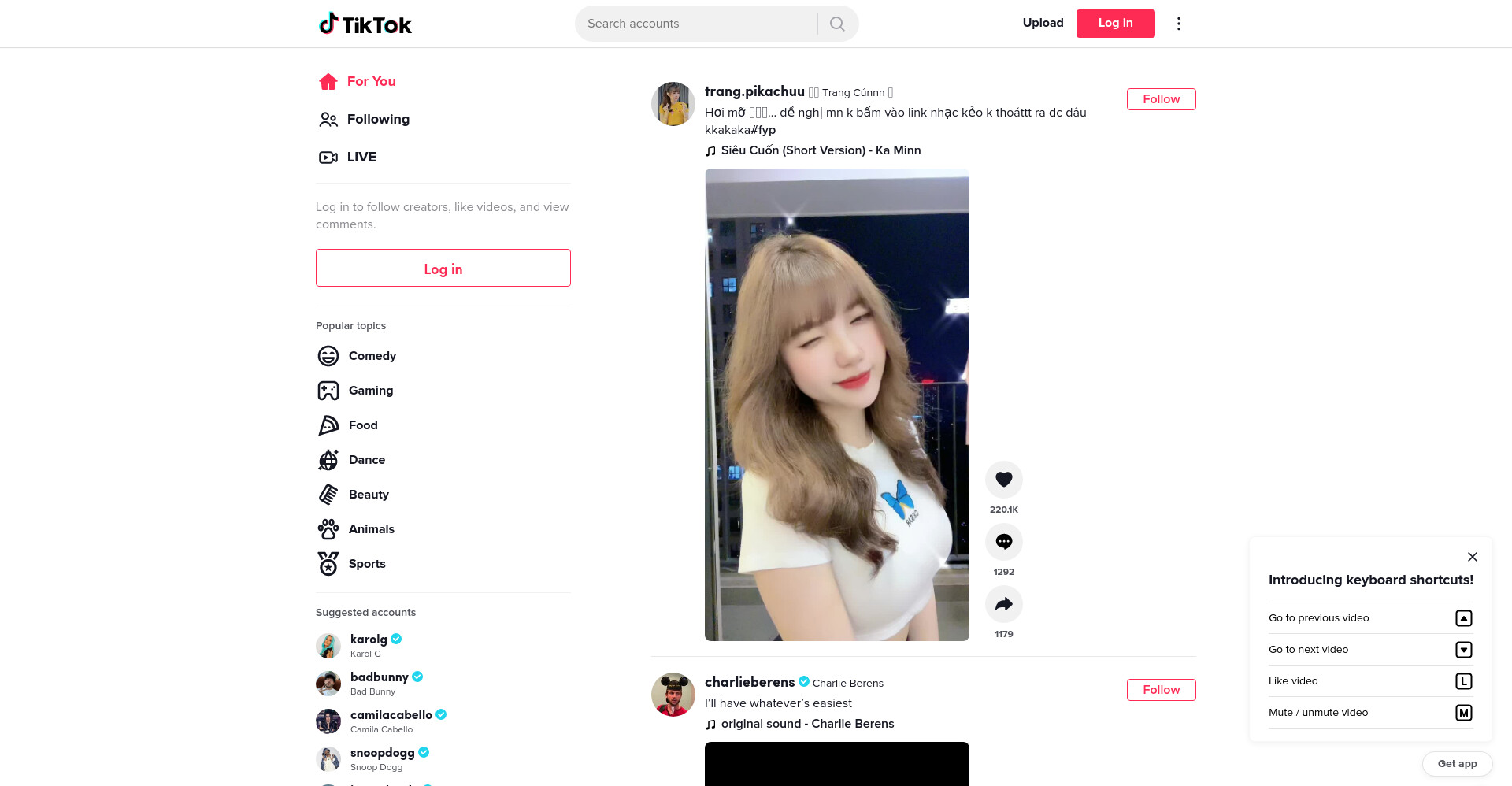The image size is (1512, 786).
Task: Open badbunny avatar in suggested accounts
Action: 328,684
